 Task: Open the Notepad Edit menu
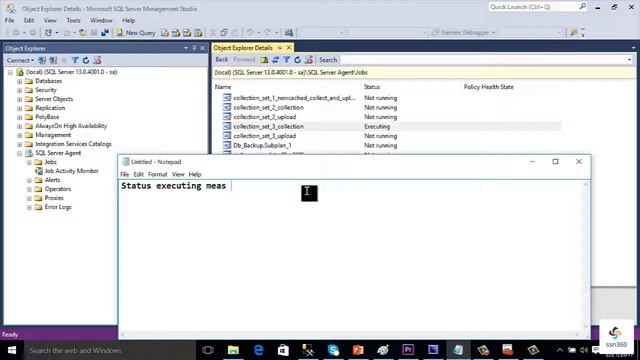tap(138, 174)
